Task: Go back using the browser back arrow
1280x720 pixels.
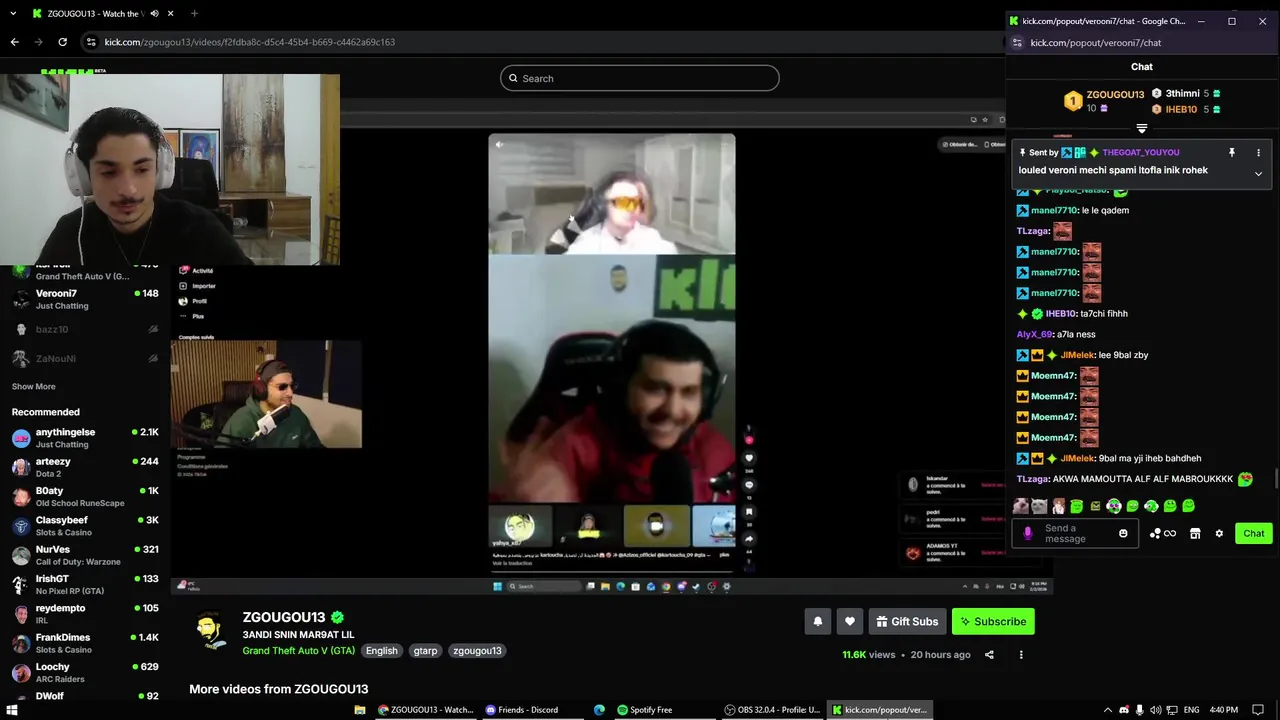Action: (x=14, y=42)
